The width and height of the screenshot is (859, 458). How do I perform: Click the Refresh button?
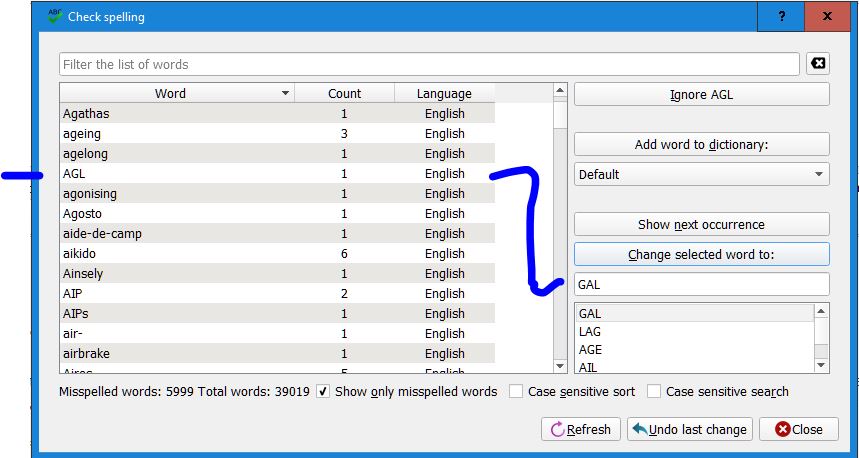581,430
